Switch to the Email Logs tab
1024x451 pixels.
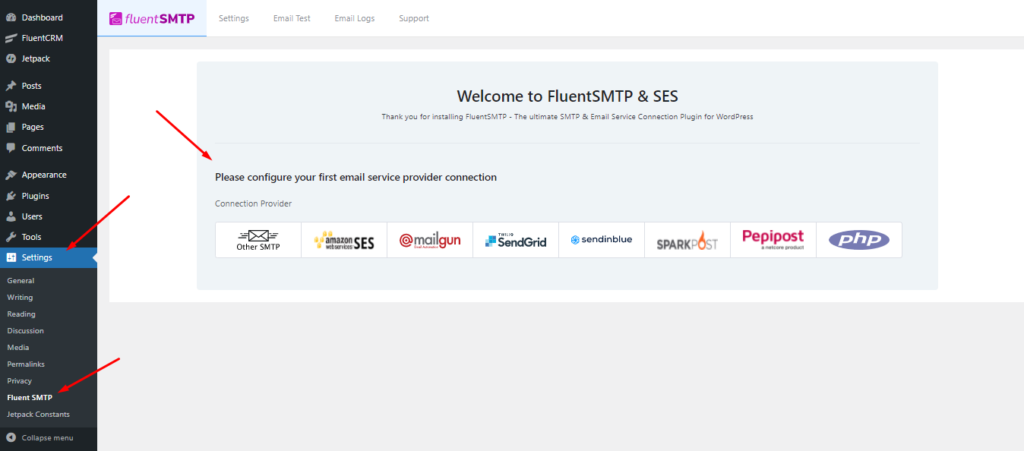pos(355,18)
